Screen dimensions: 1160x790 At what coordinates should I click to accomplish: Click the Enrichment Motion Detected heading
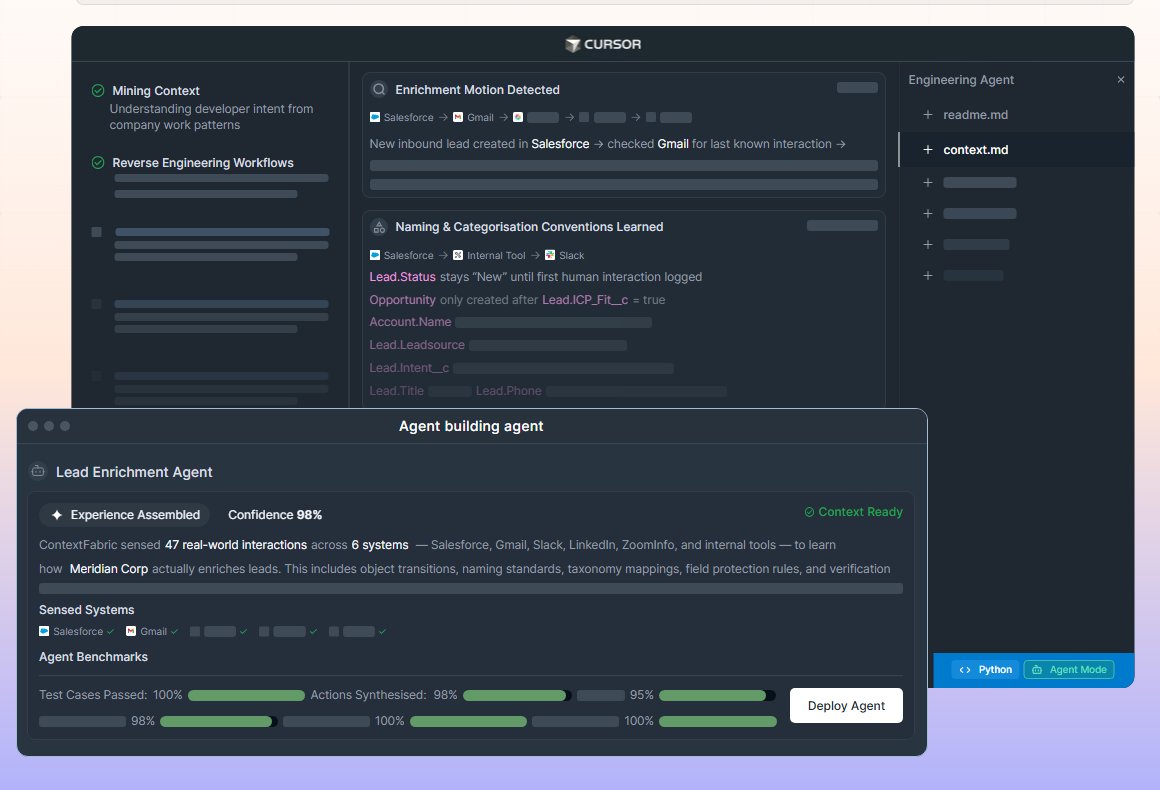pos(477,90)
